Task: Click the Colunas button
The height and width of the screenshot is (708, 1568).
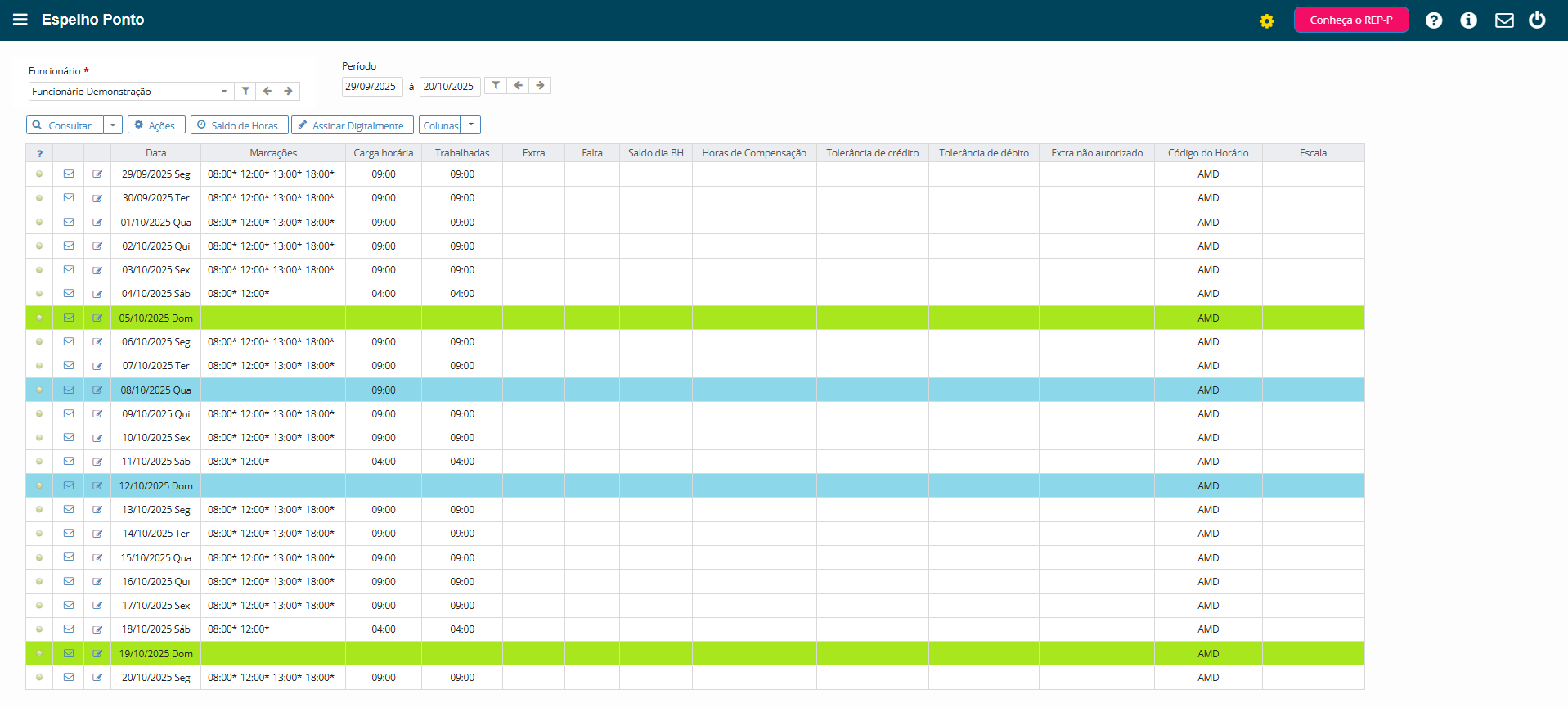Action: [440, 125]
